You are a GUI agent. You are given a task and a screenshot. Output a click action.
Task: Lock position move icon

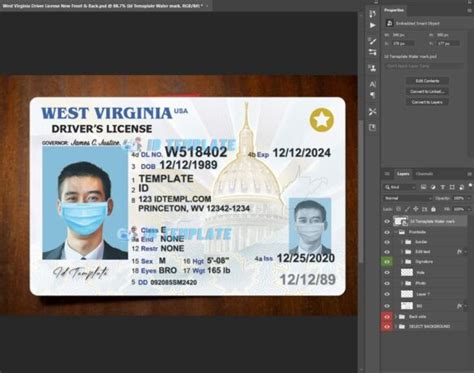pos(416,209)
